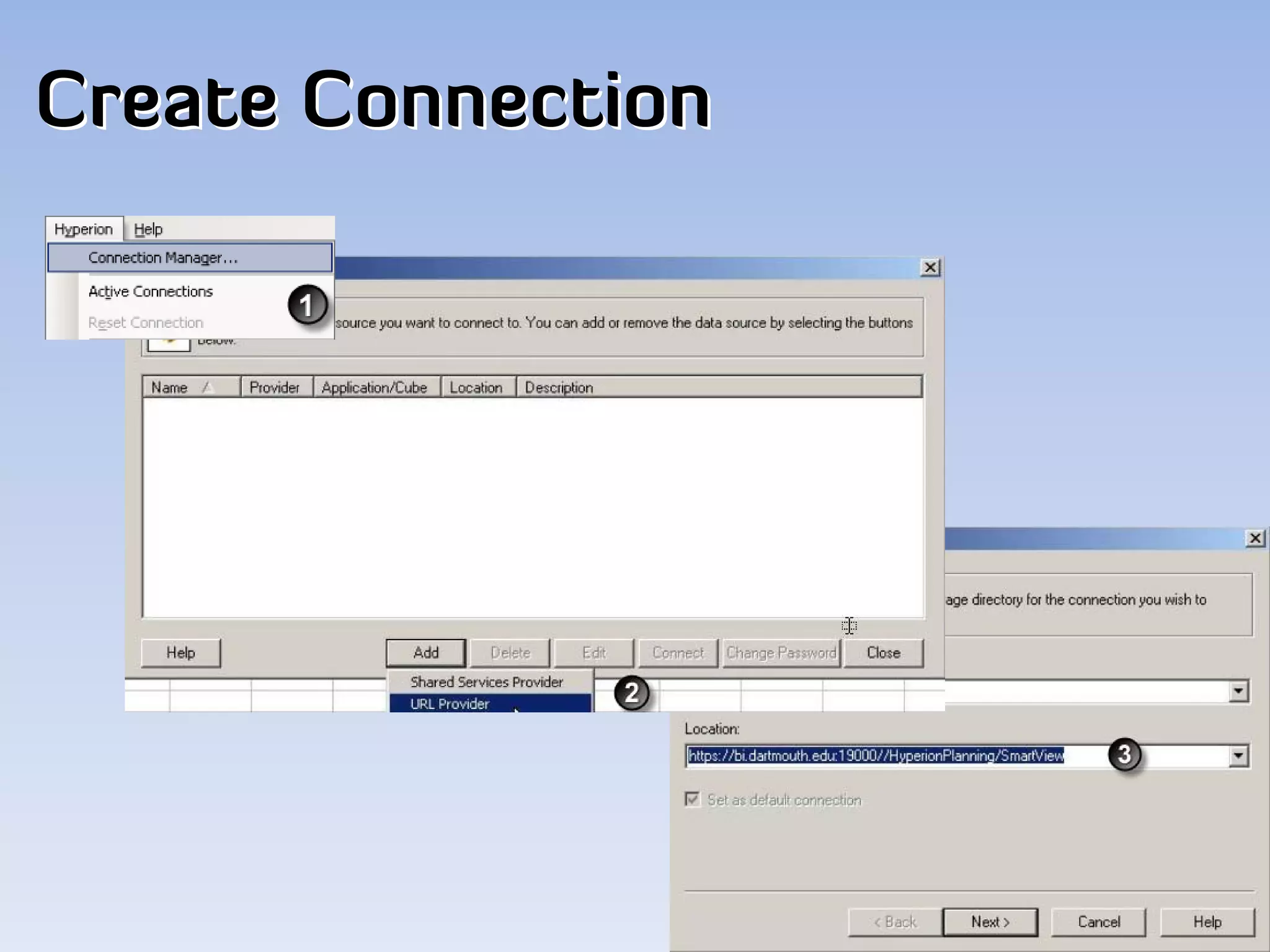
Task: Select Reset Connection menu entry
Action: (x=146, y=322)
